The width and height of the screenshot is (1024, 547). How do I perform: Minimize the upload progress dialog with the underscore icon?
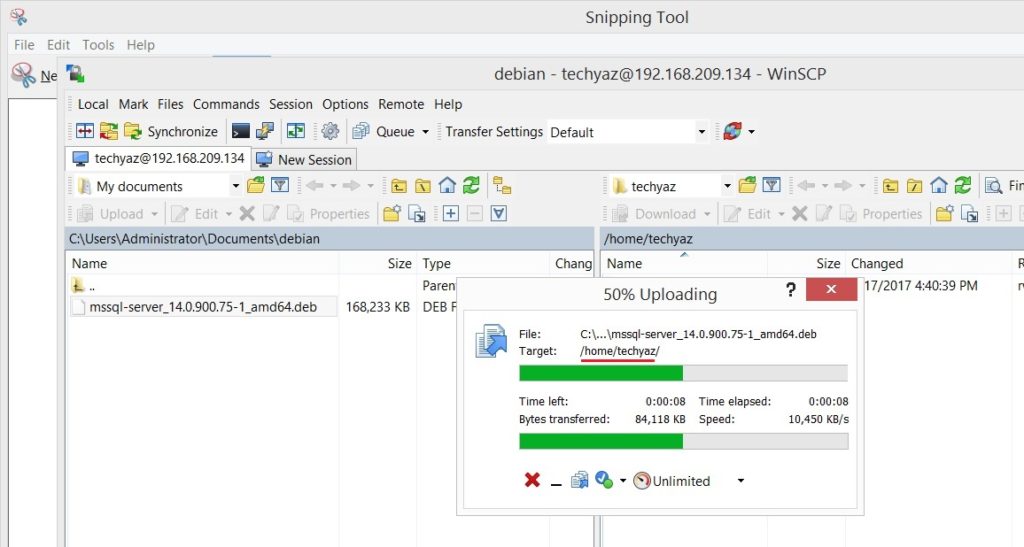click(556, 482)
